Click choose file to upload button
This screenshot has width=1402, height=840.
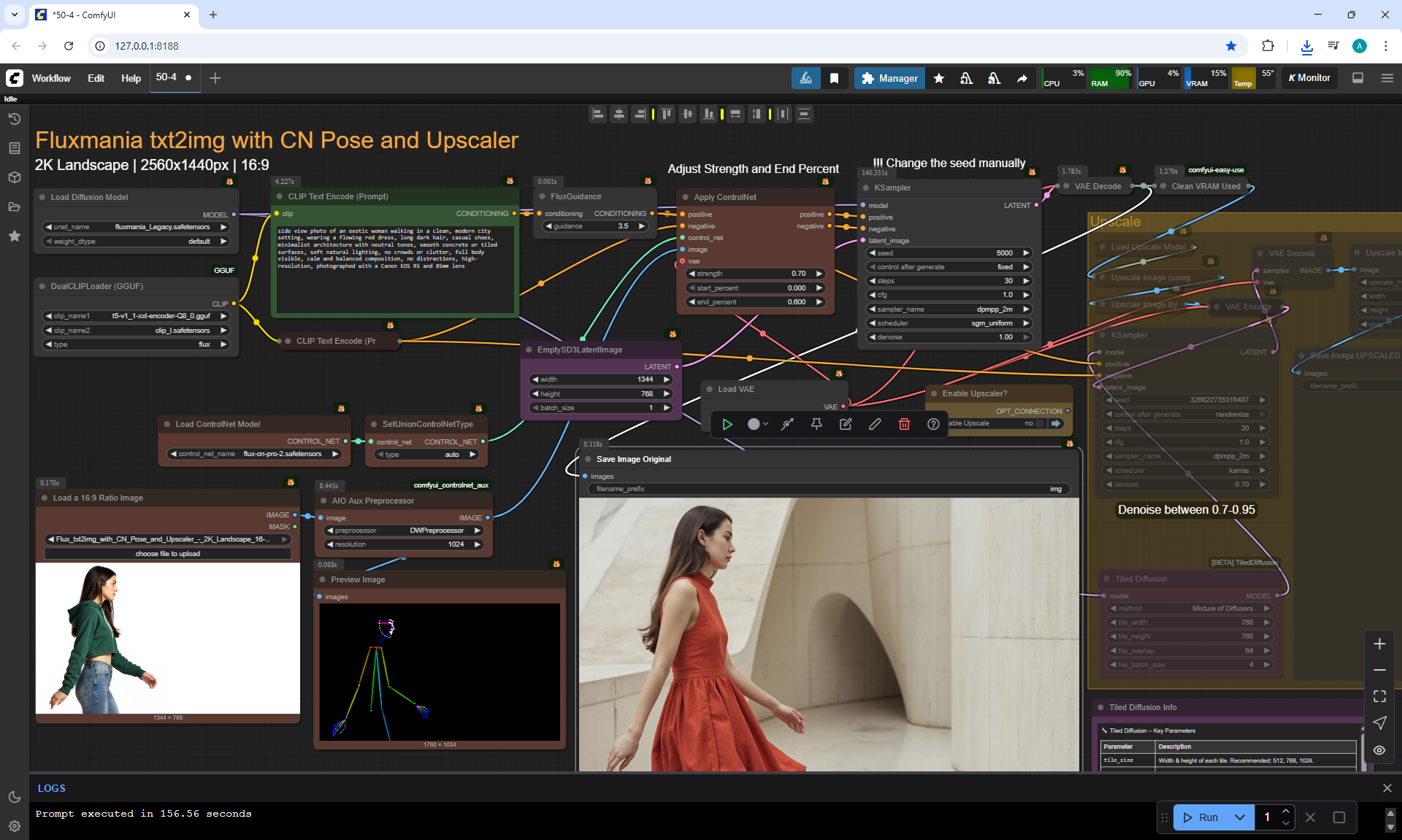tap(168, 554)
